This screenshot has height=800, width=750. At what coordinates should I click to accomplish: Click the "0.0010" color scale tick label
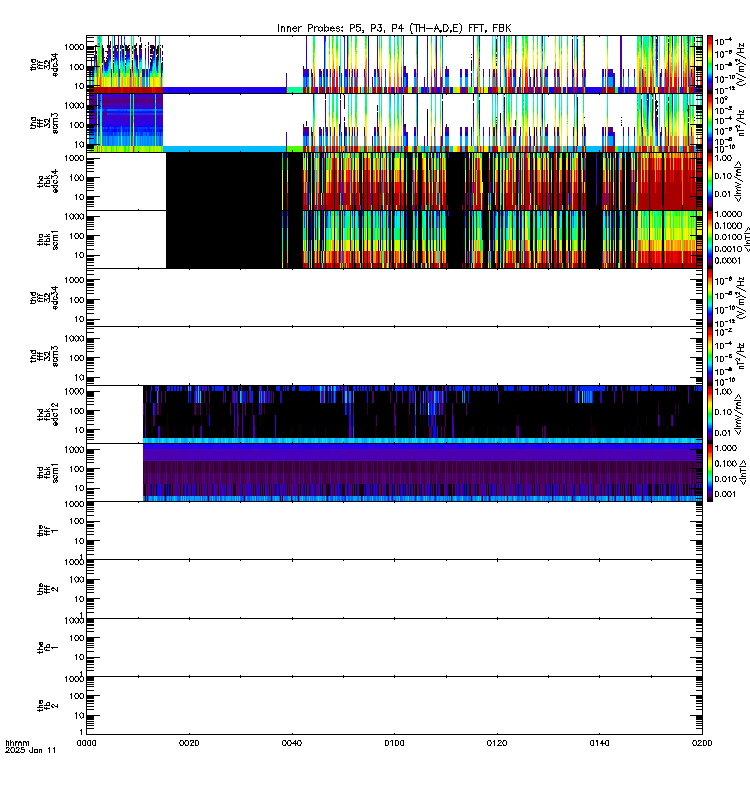728,249
